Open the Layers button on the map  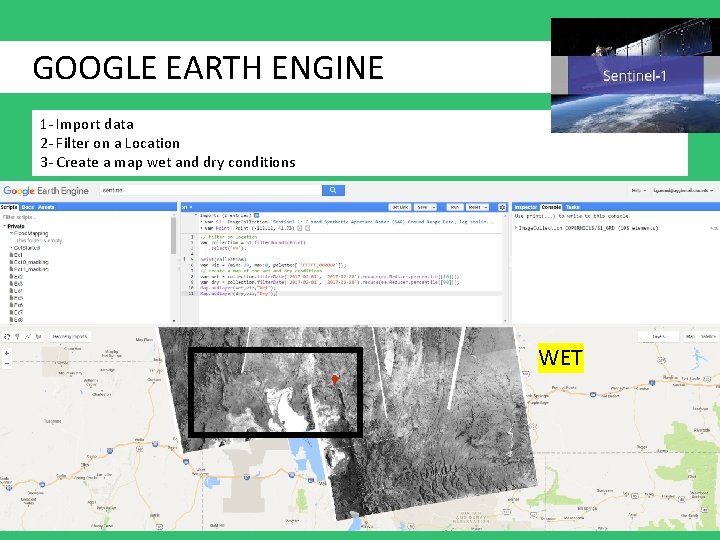658,337
